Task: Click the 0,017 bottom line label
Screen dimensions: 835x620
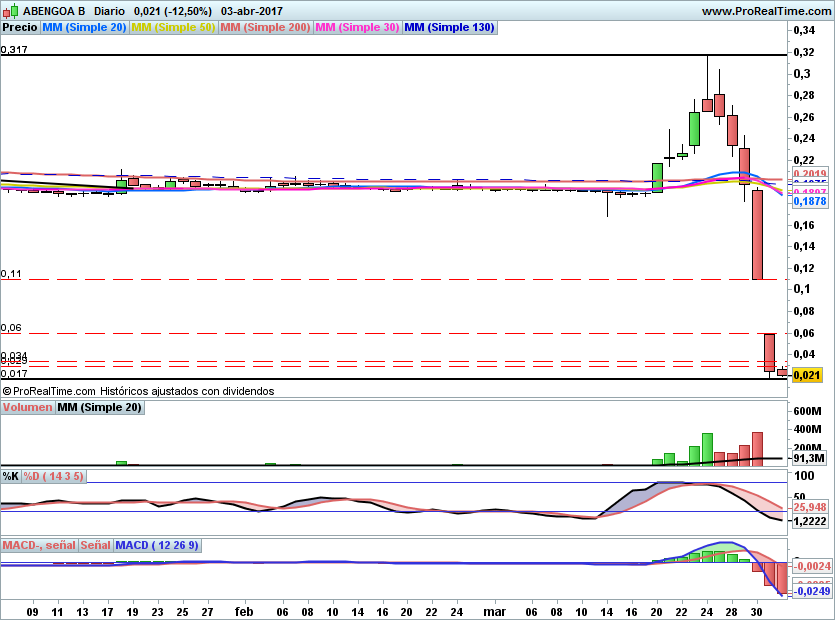Action: (14, 373)
